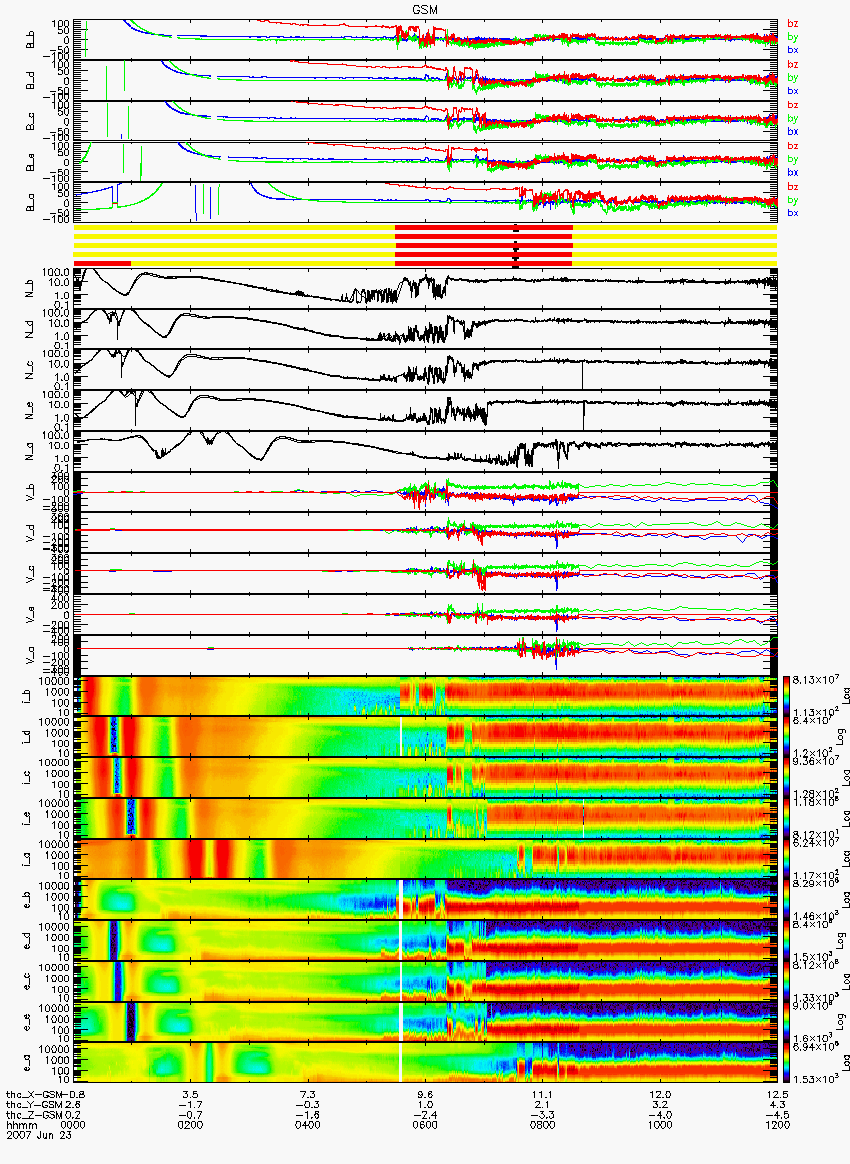Image resolution: width=850 pixels, height=1164 pixels.
Task: Click the N_e axis label
Action: [x=30, y=410]
